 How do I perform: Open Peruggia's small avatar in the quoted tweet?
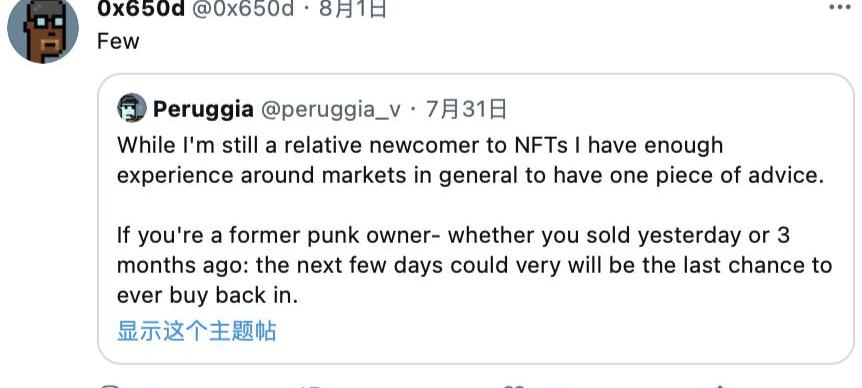pyautogui.click(x=132, y=108)
